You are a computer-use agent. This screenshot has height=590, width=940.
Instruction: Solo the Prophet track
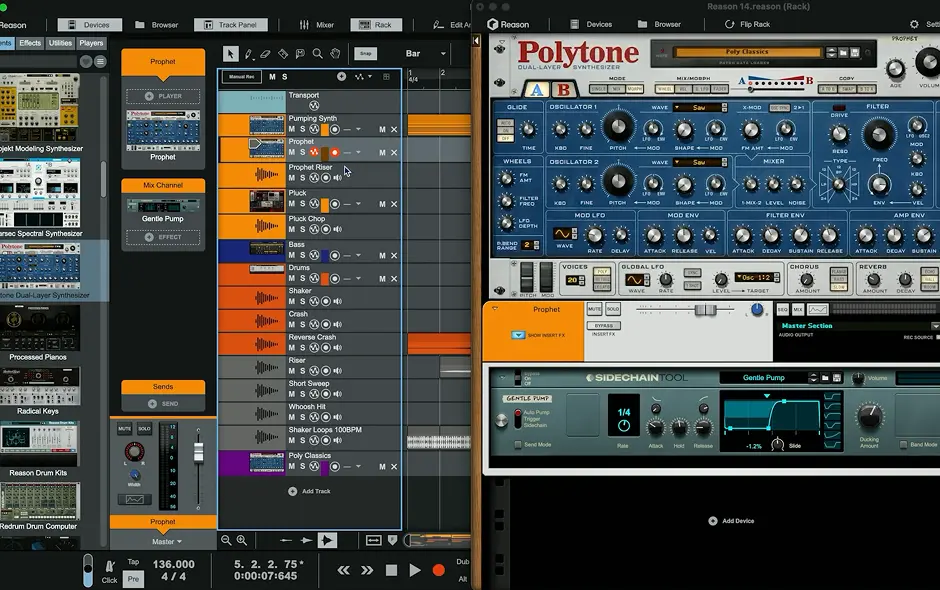(302, 152)
